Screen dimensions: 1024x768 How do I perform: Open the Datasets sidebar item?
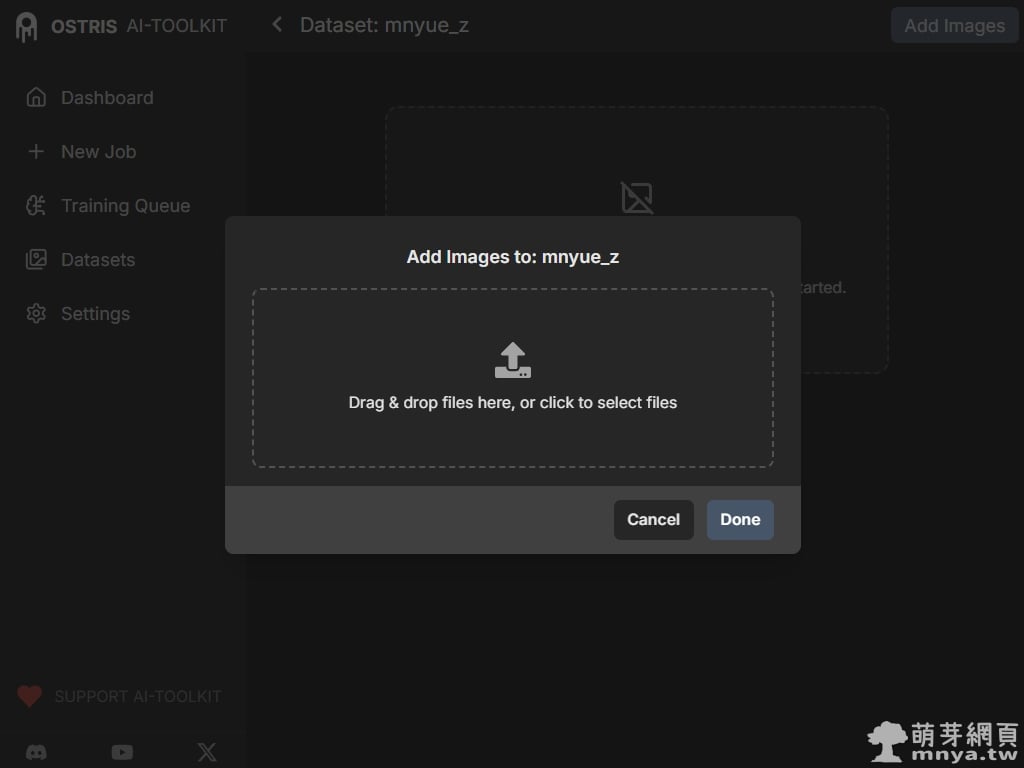[97, 260]
